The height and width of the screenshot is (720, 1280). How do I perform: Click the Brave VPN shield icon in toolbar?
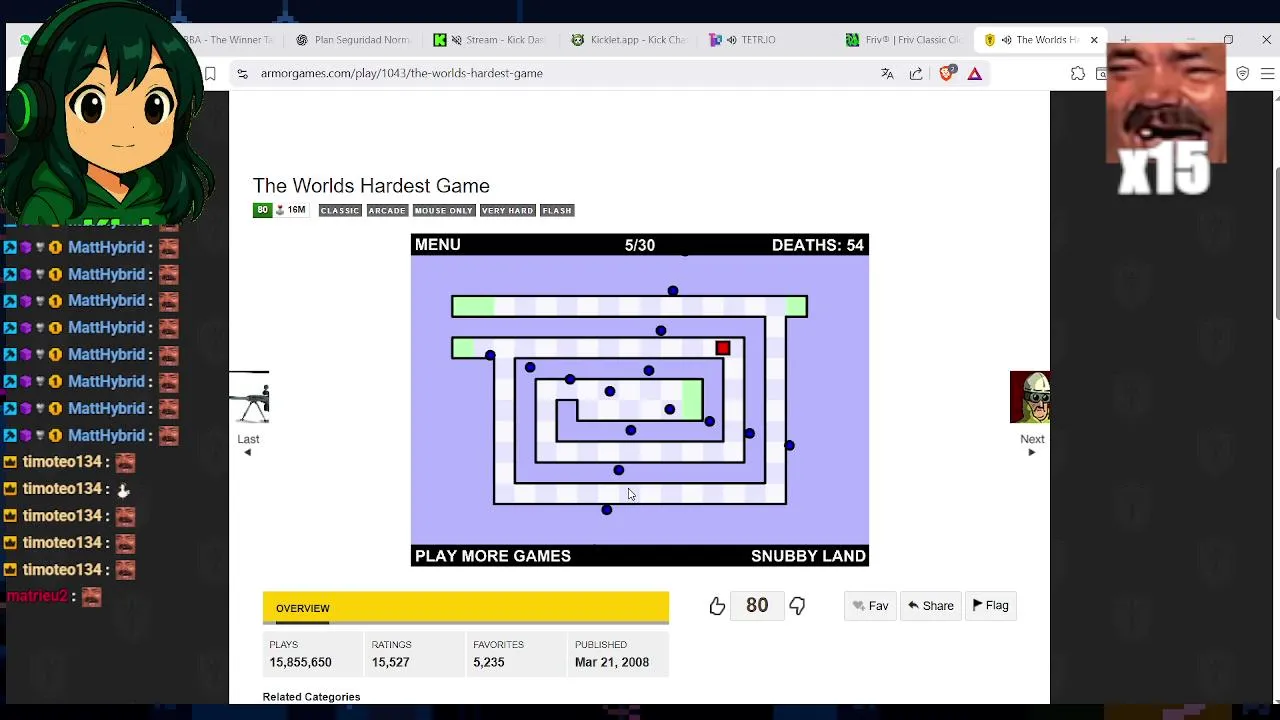(x=1243, y=73)
